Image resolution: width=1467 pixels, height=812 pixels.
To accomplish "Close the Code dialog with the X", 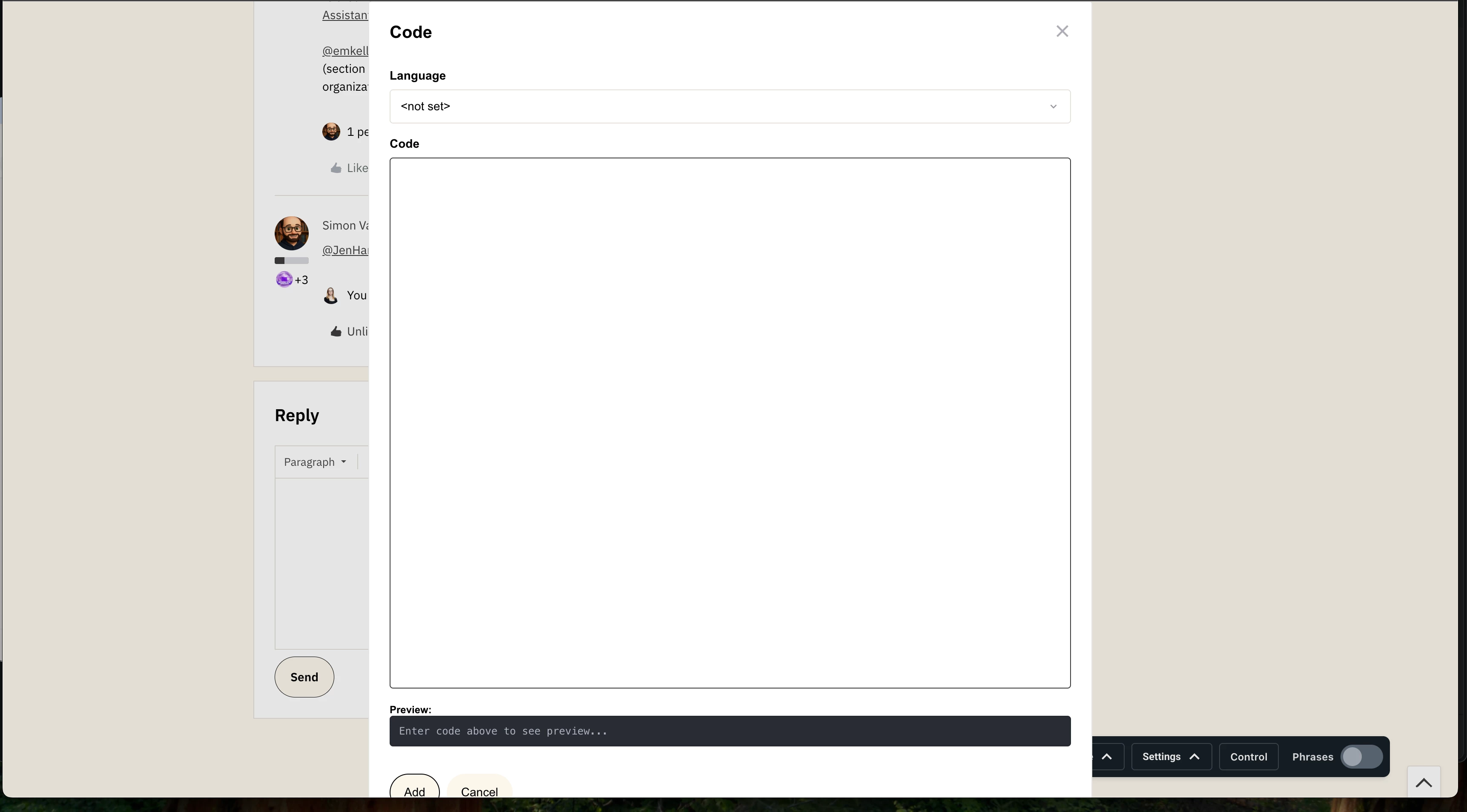I will (1062, 32).
